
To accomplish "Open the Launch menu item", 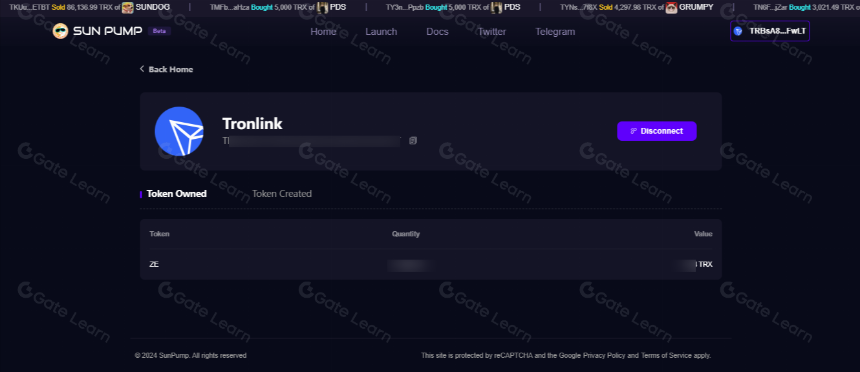I will pyautogui.click(x=381, y=31).
